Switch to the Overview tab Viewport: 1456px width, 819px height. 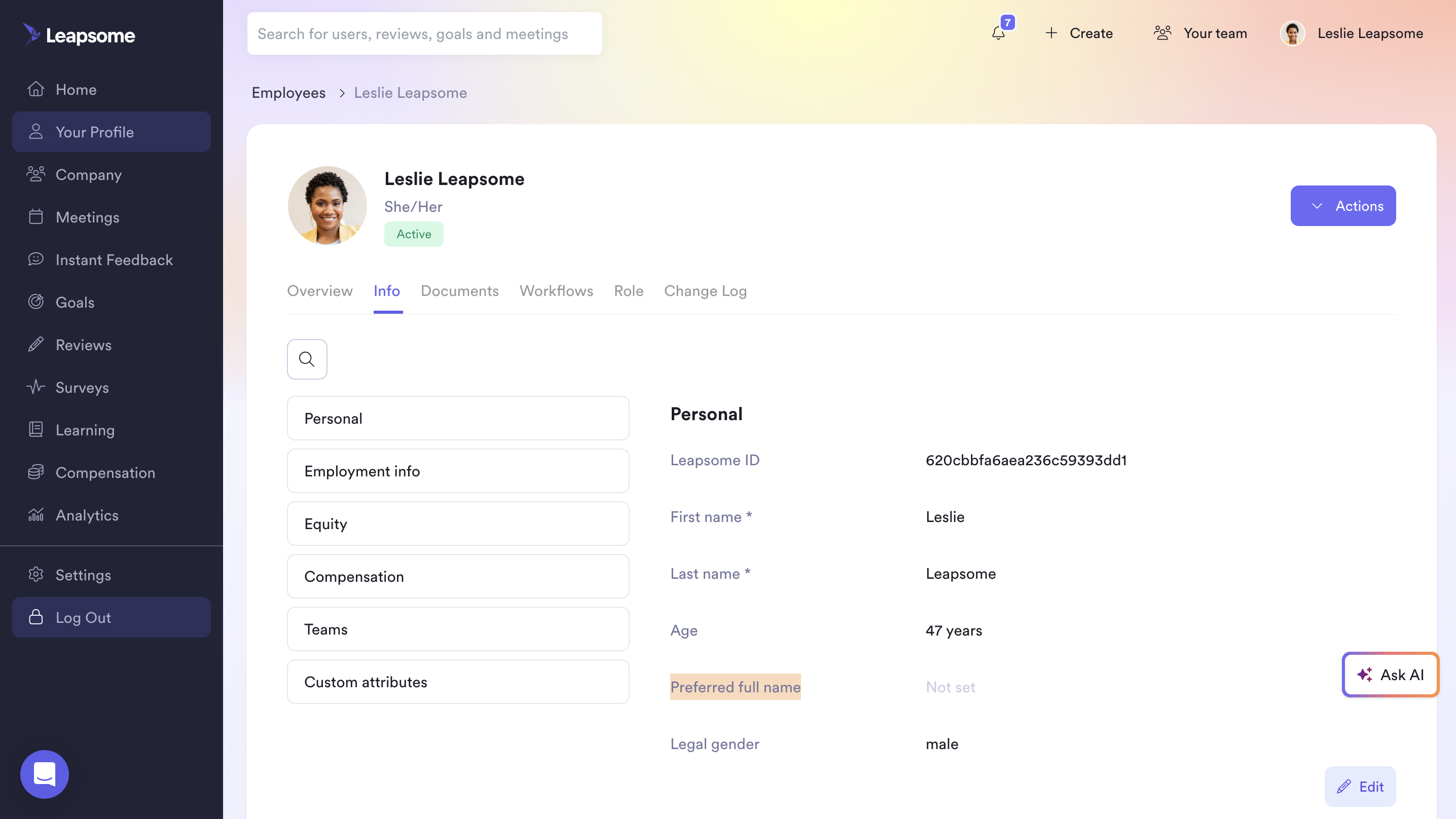pyautogui.click(x=320, y=291)
